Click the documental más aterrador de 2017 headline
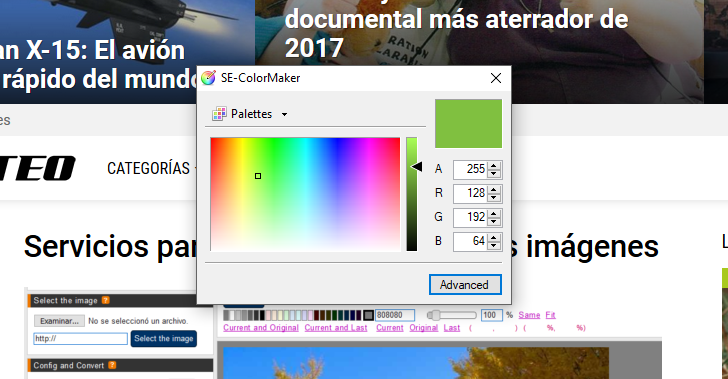Screen dimensions: 728x379 pos(456,34)
